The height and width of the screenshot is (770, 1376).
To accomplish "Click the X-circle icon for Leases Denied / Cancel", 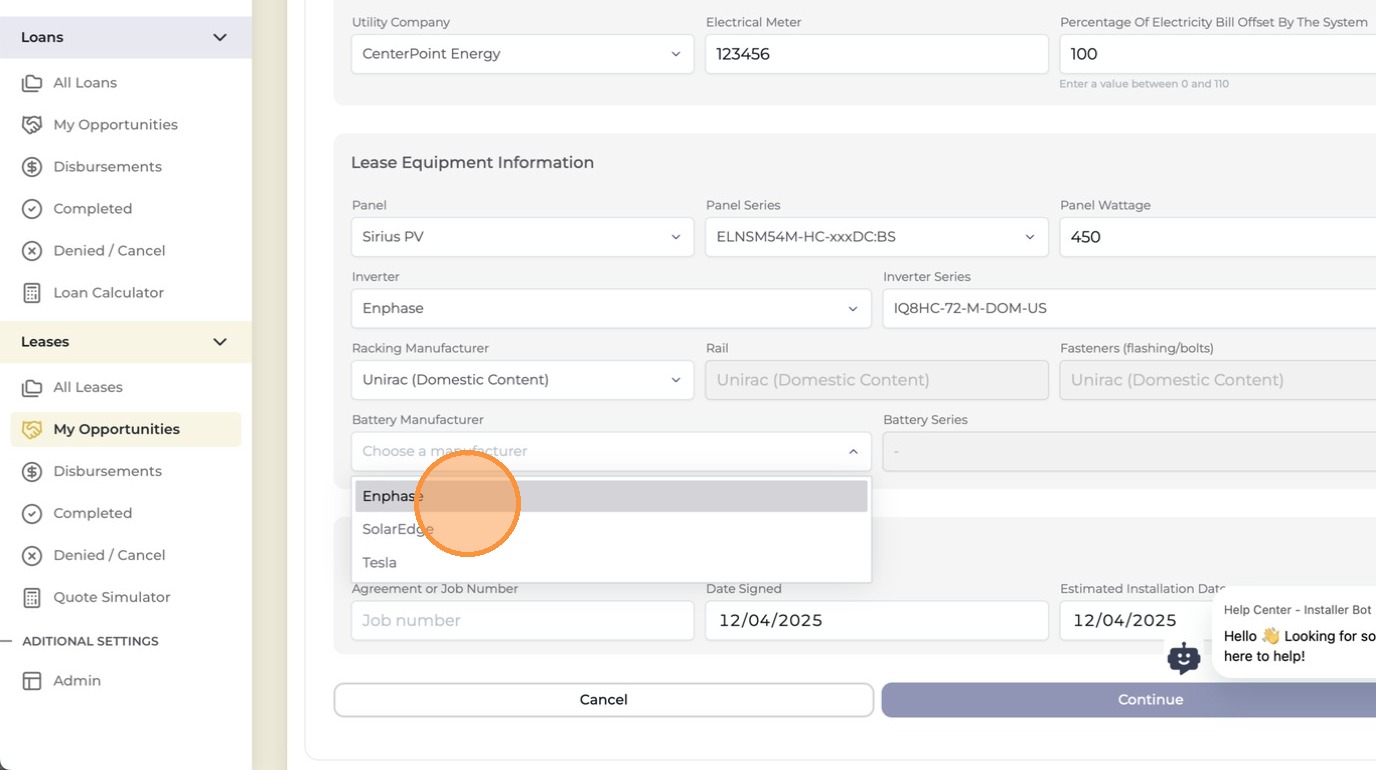I will (32, 555).
